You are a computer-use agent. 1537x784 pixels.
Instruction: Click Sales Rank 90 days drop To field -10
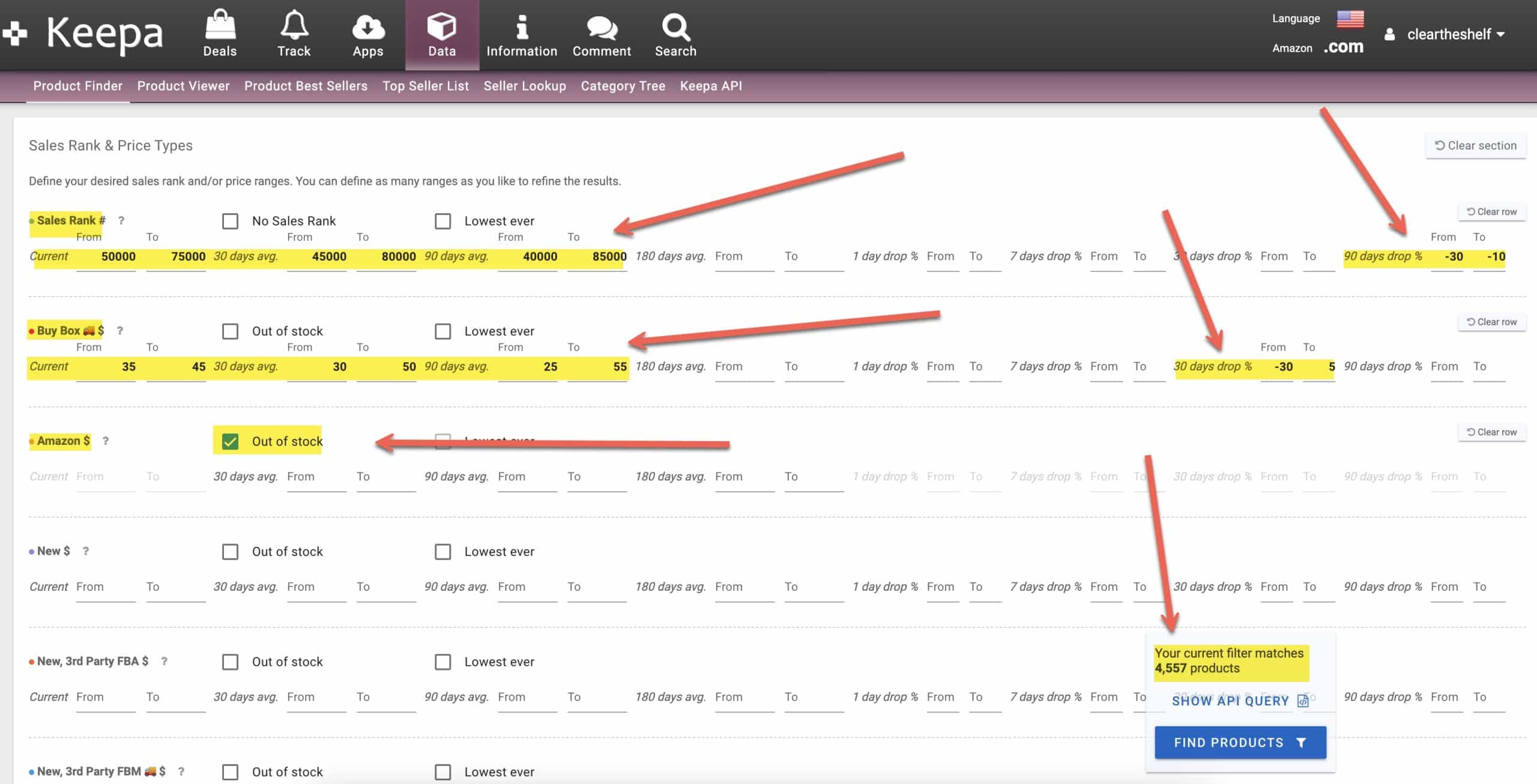[1490, 257]
